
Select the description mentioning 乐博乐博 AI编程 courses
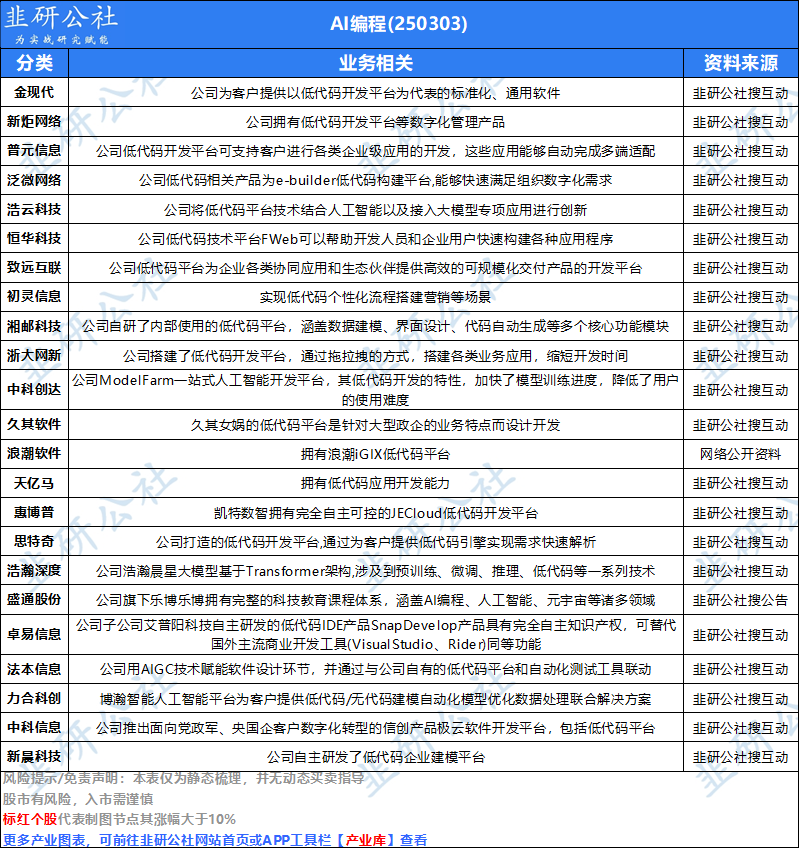pos(375,600)
